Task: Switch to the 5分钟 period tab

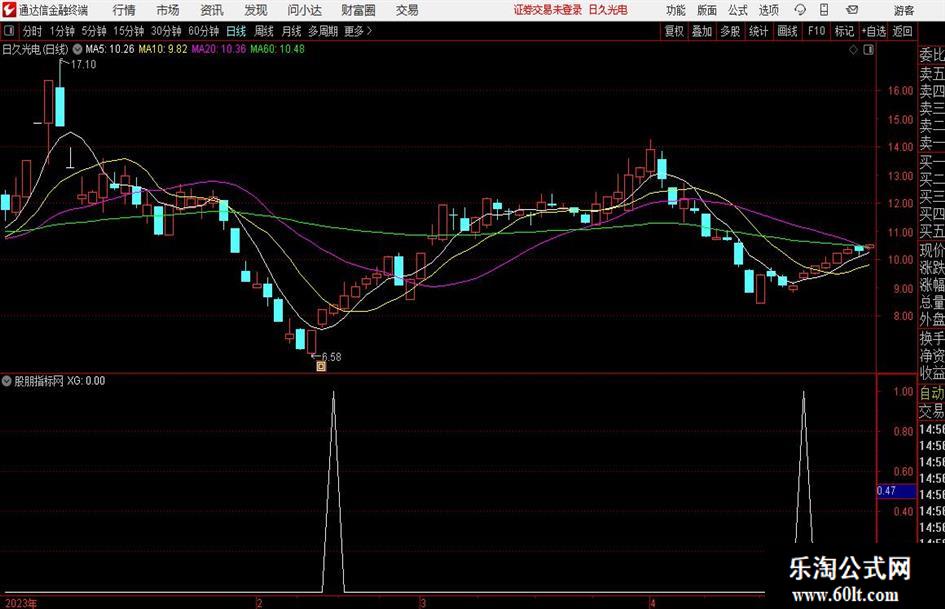Action: 93,31
